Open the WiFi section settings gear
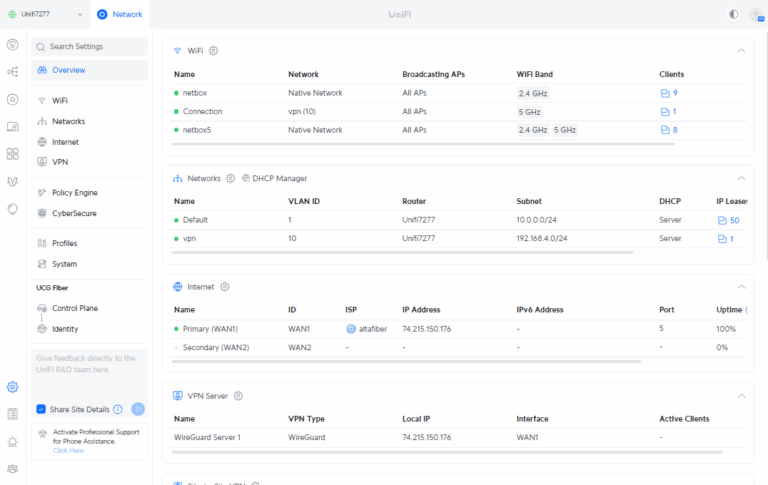Screen dimensions: 768x485 (214, 50)
